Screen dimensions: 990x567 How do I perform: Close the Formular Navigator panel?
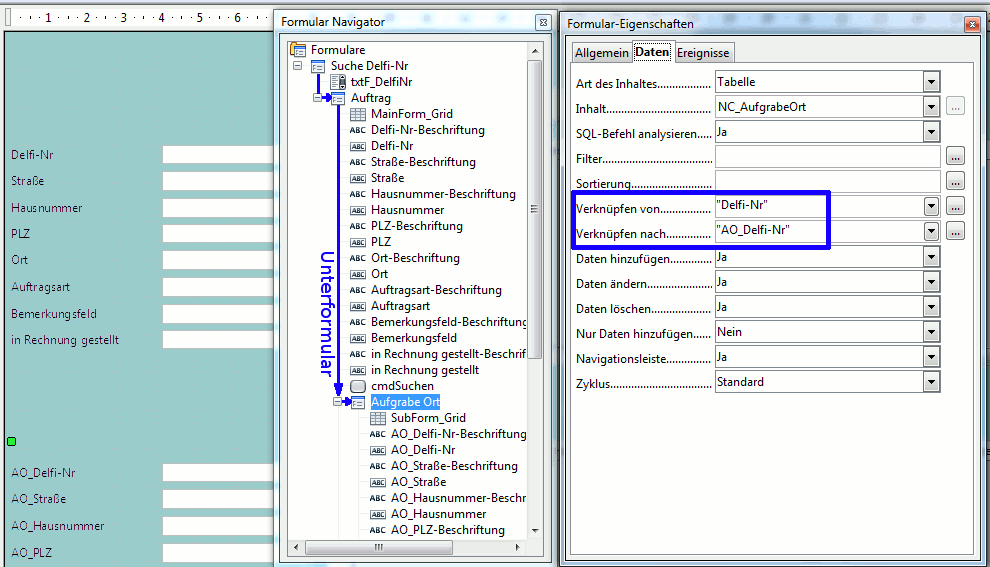tap(541, 22)
